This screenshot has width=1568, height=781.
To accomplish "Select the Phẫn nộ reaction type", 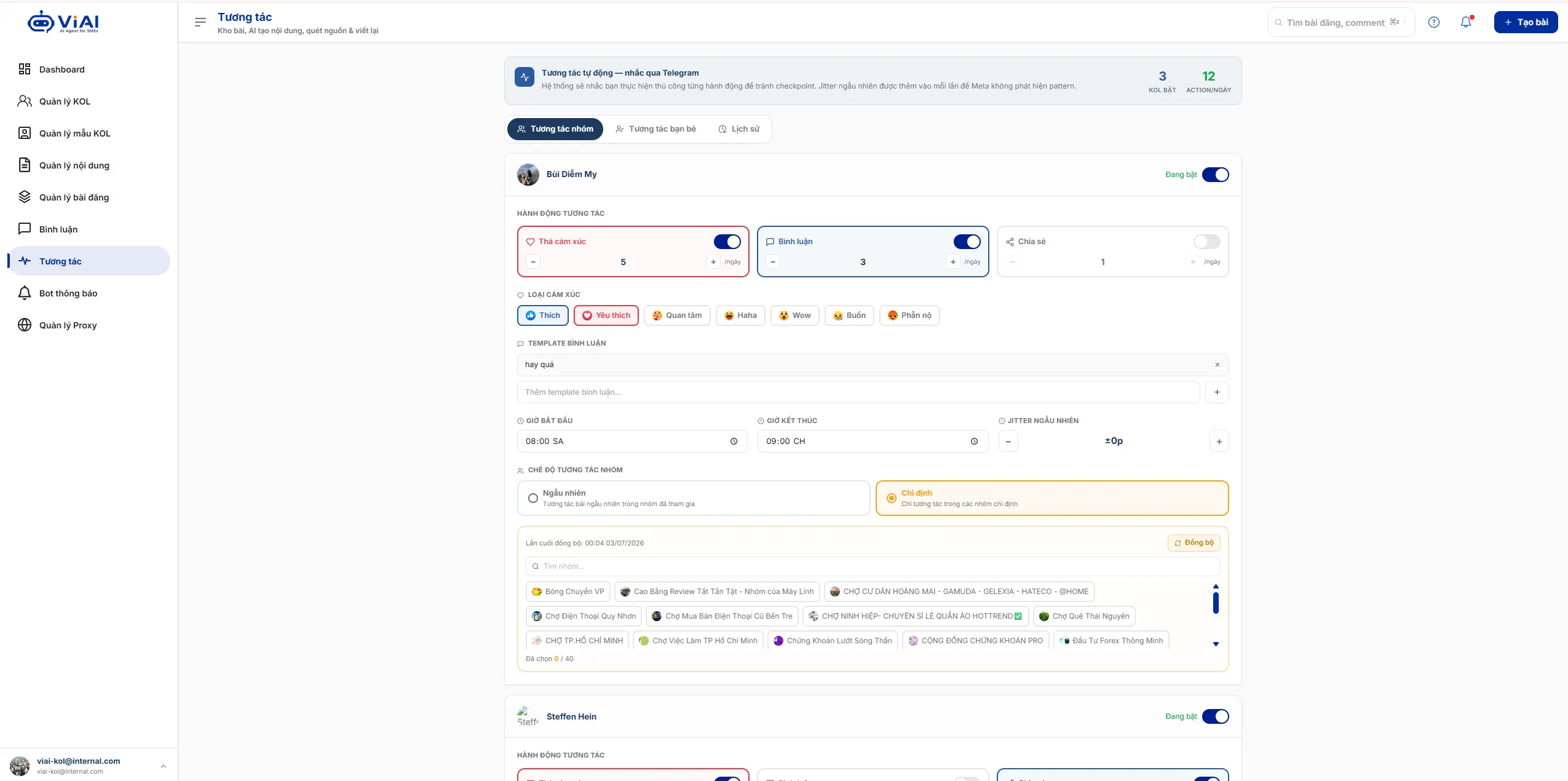I will [909, 315].
